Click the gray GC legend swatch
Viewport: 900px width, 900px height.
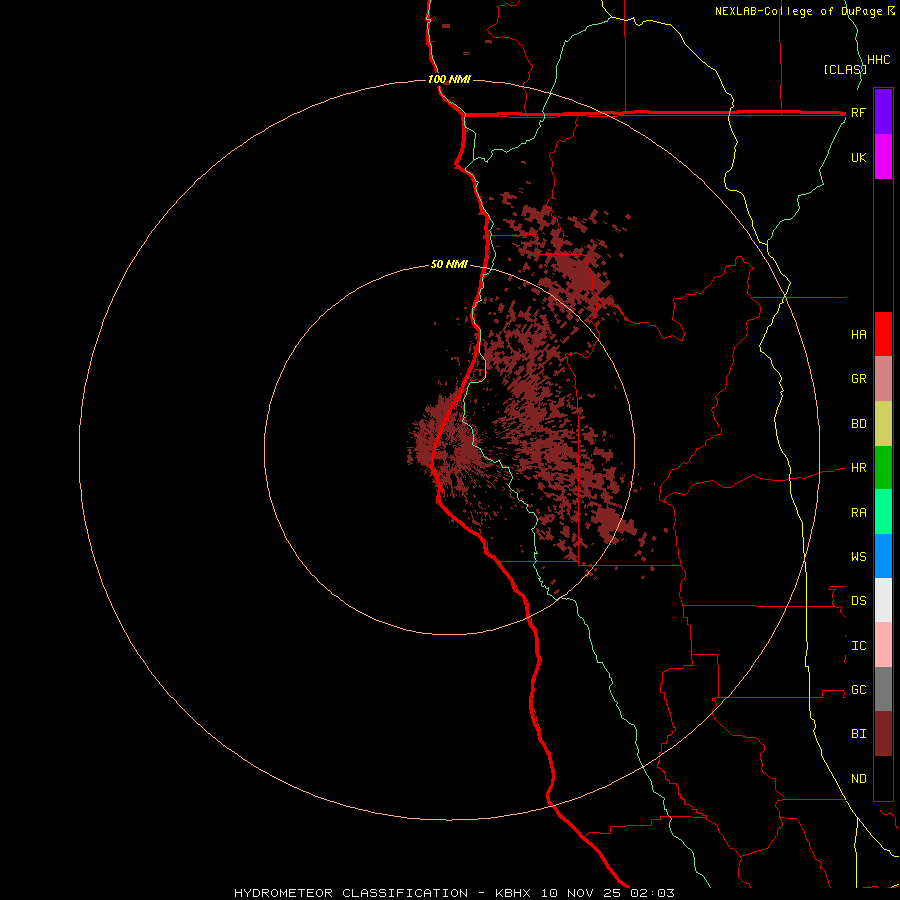[883, 689]
